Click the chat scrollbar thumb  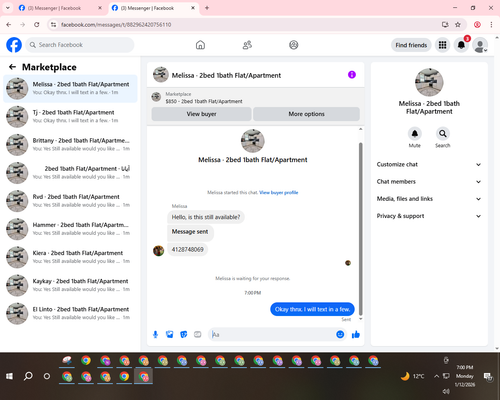click(360, 229)
